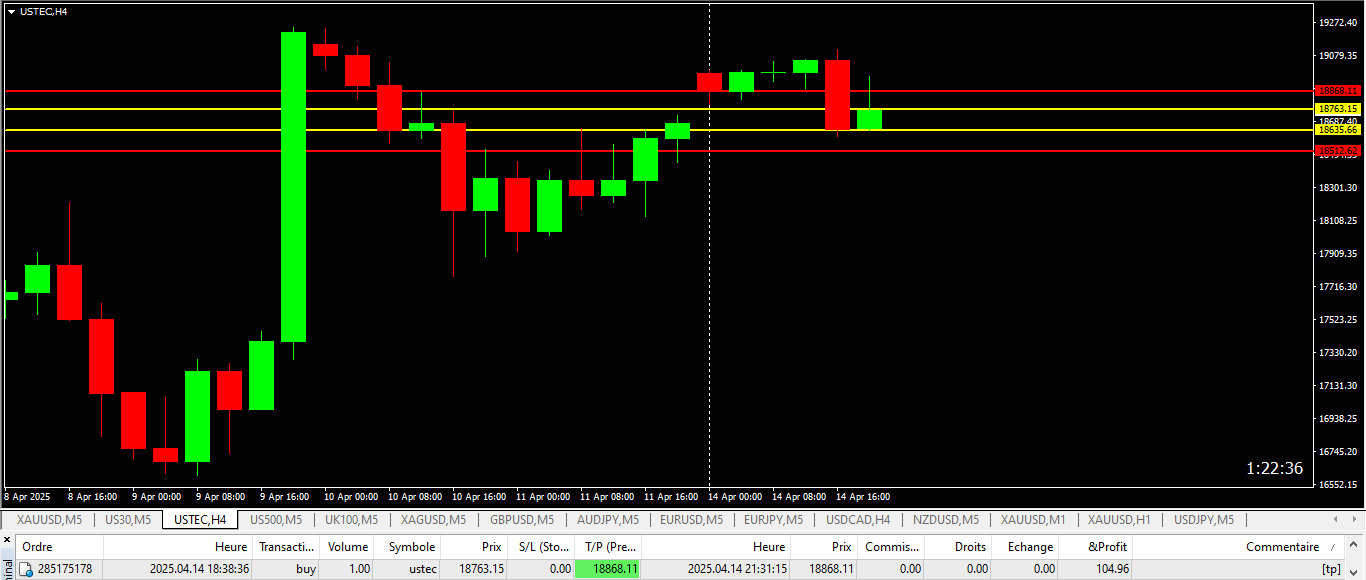
Task: Click the 19272.40 price scale value
Action: tap(1338, 23)
